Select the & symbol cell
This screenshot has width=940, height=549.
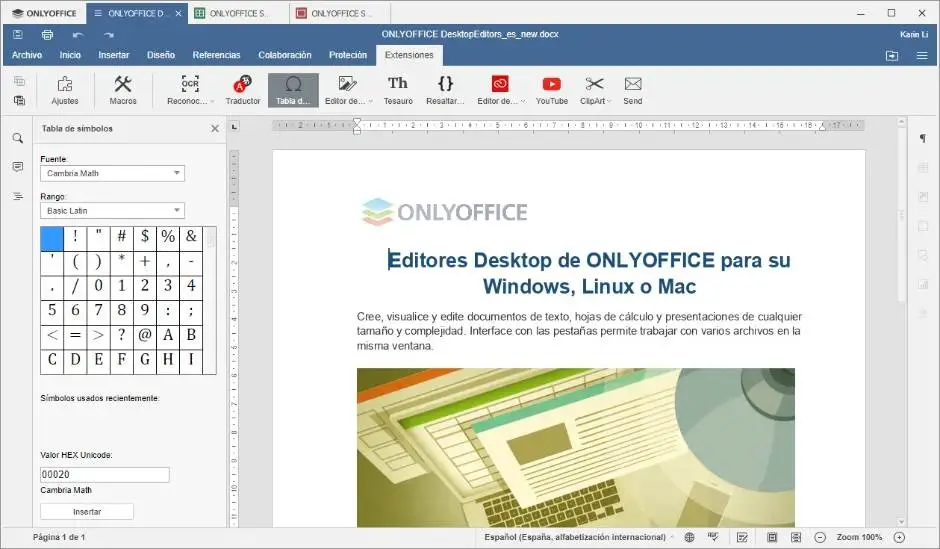pyautogui.click(x=191, y=237)
